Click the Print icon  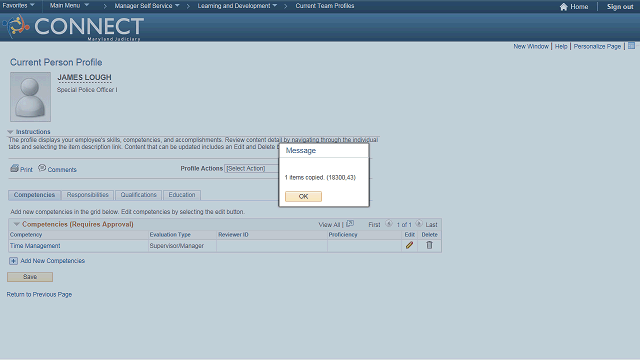pos(14,168)
